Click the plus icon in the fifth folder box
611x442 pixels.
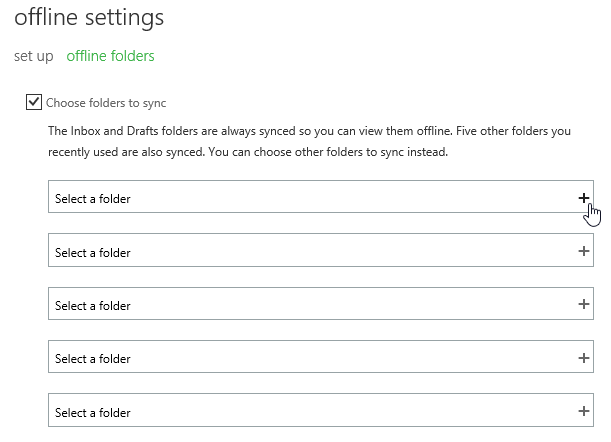coord(584,411)
